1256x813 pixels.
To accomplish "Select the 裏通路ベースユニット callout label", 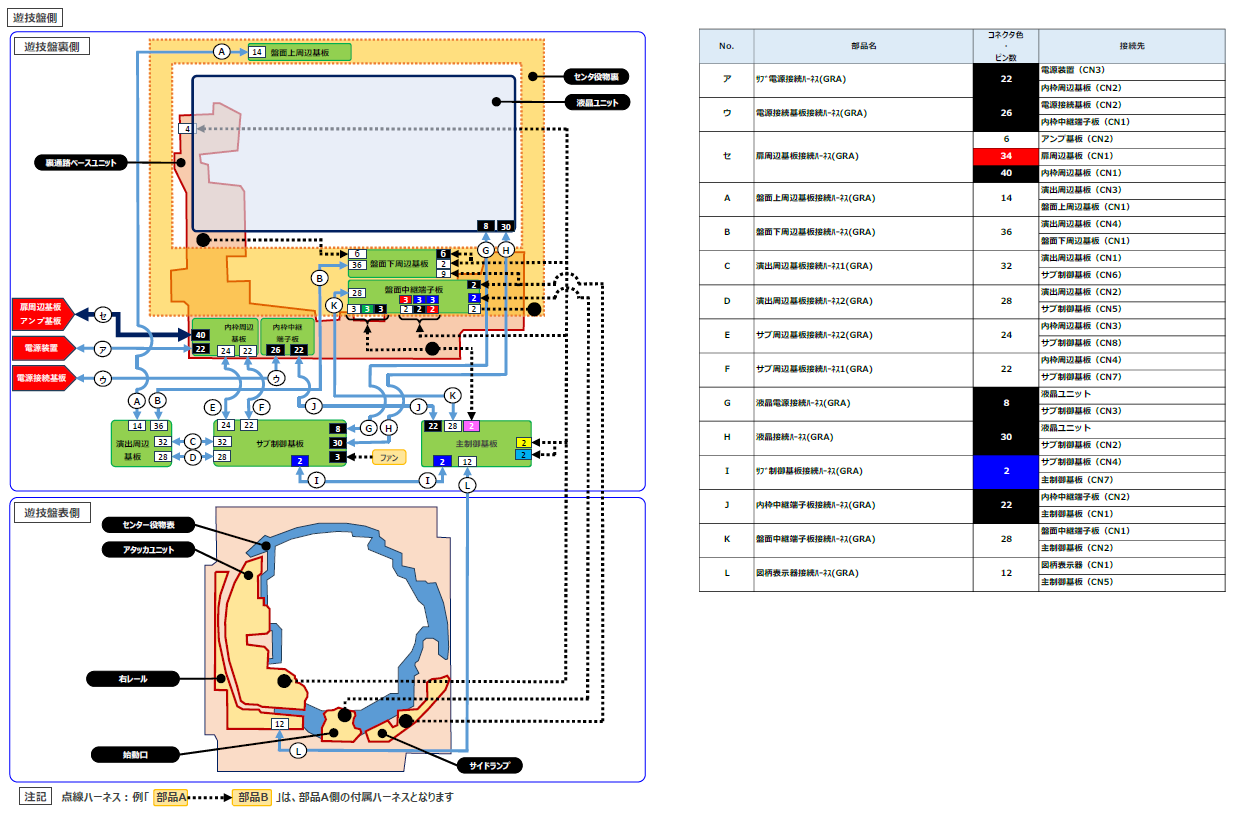I will pyautogui.click(x=80, y=162).
